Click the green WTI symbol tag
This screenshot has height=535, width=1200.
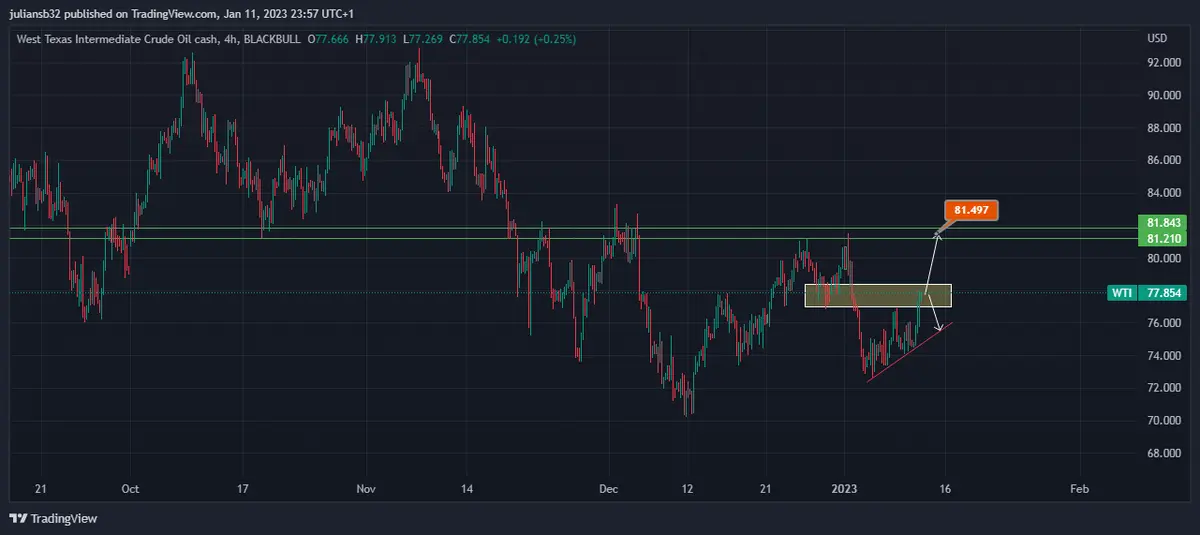click(1122, 294)
